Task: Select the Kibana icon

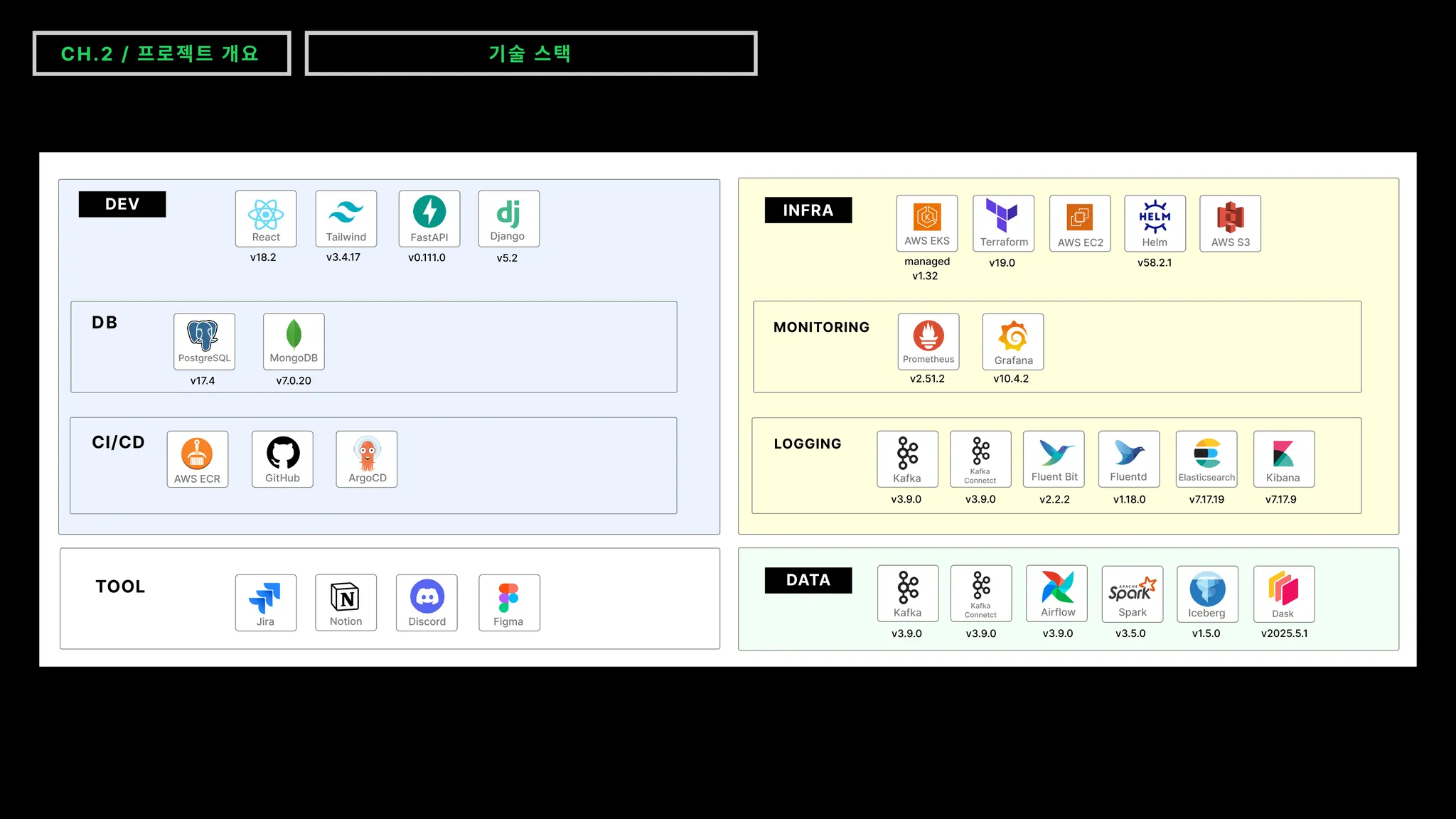Action: 1284,459
